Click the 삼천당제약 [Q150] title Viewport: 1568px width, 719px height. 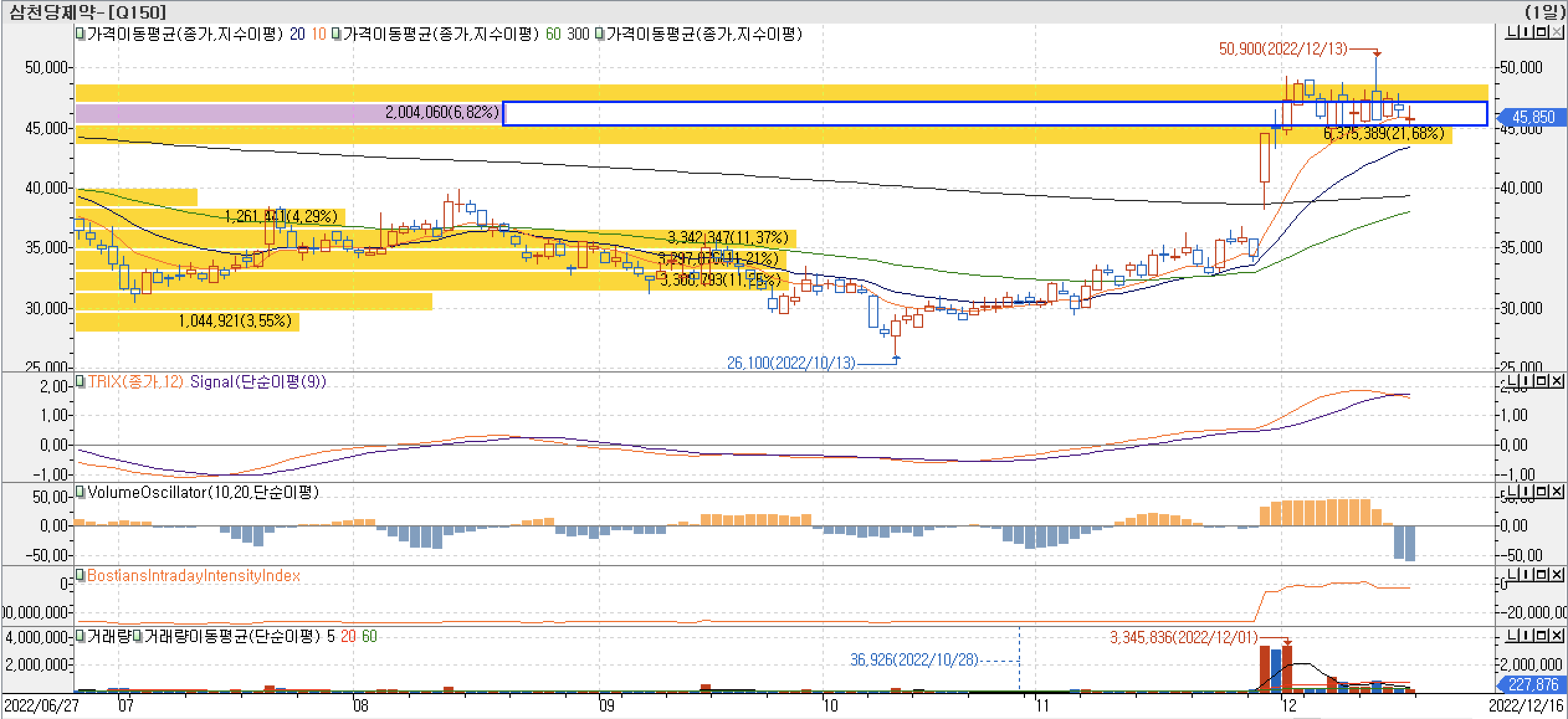pos(87,11)
